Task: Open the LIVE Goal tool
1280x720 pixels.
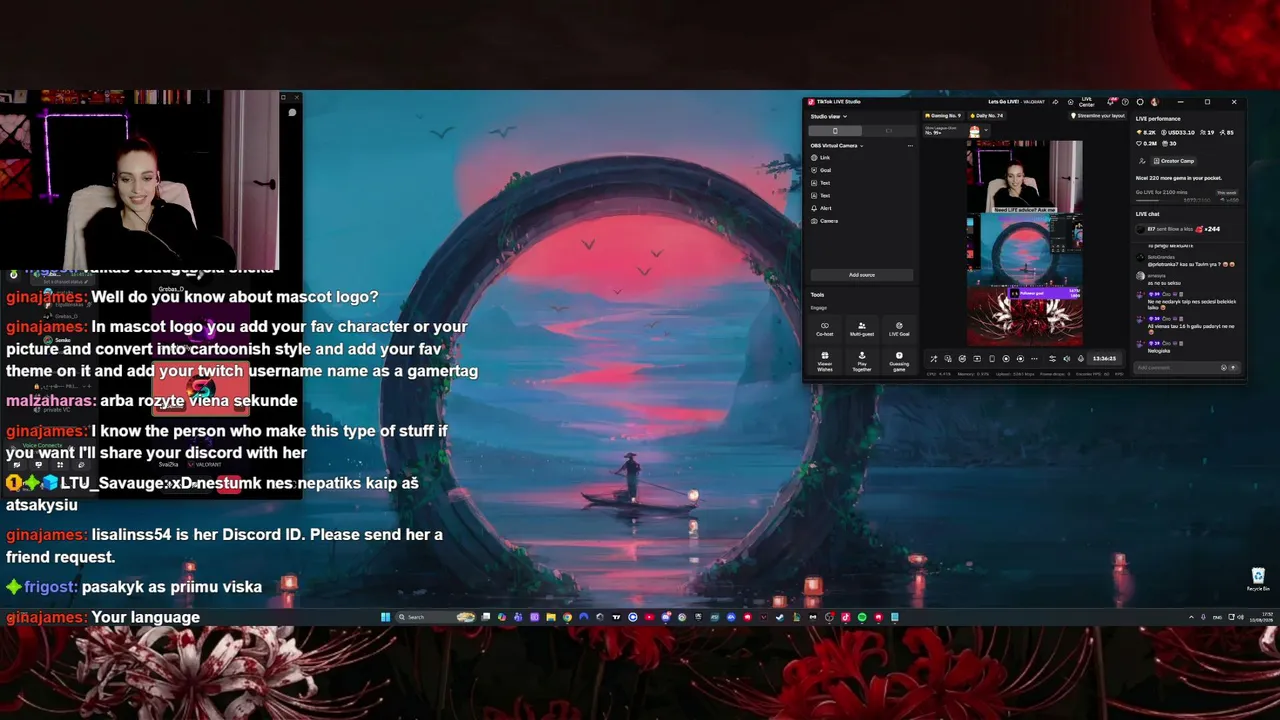Action: [x=899, y=328]
